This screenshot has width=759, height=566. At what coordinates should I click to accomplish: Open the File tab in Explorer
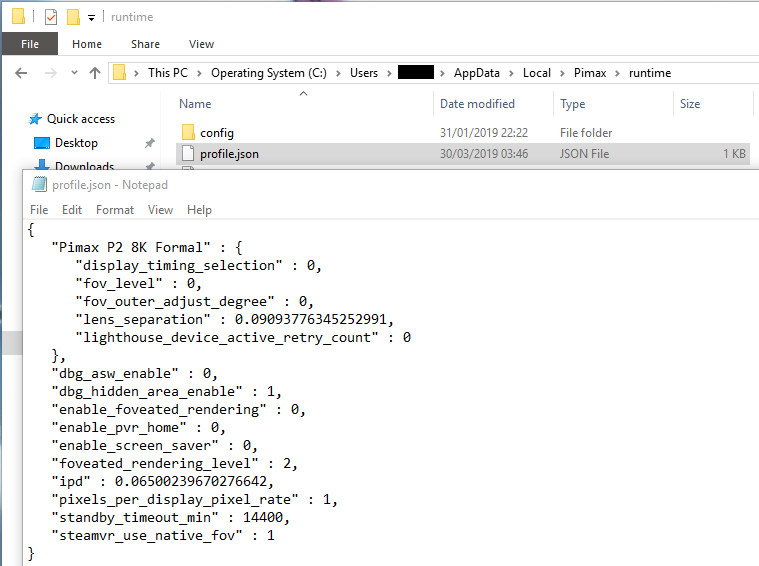pyautogui.click(x=30, y=44)
